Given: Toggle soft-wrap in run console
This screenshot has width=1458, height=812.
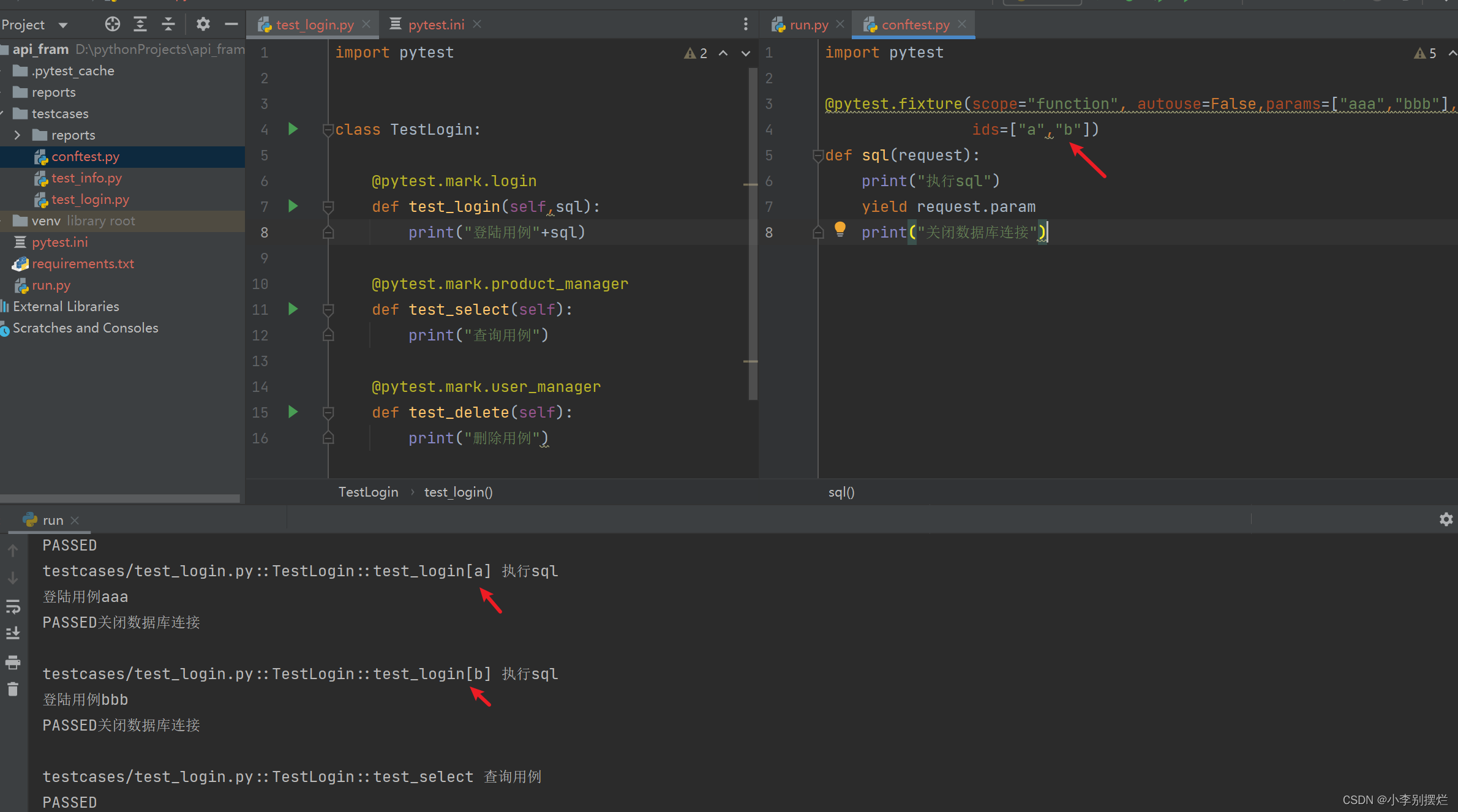Looking at the screenshot, I should [13, 606].
